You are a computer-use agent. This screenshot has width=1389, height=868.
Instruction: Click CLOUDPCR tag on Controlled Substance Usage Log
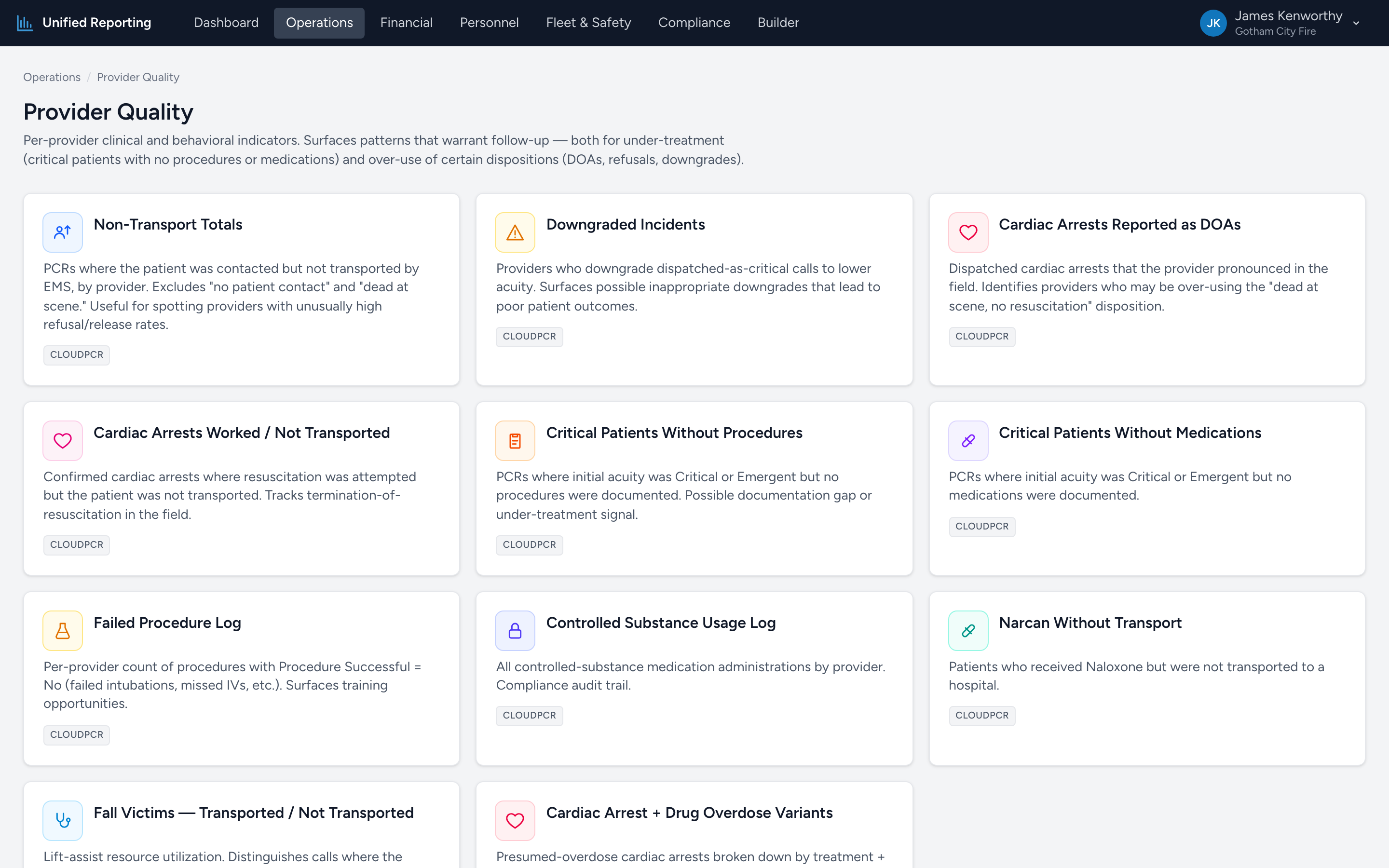click(529, 715)
